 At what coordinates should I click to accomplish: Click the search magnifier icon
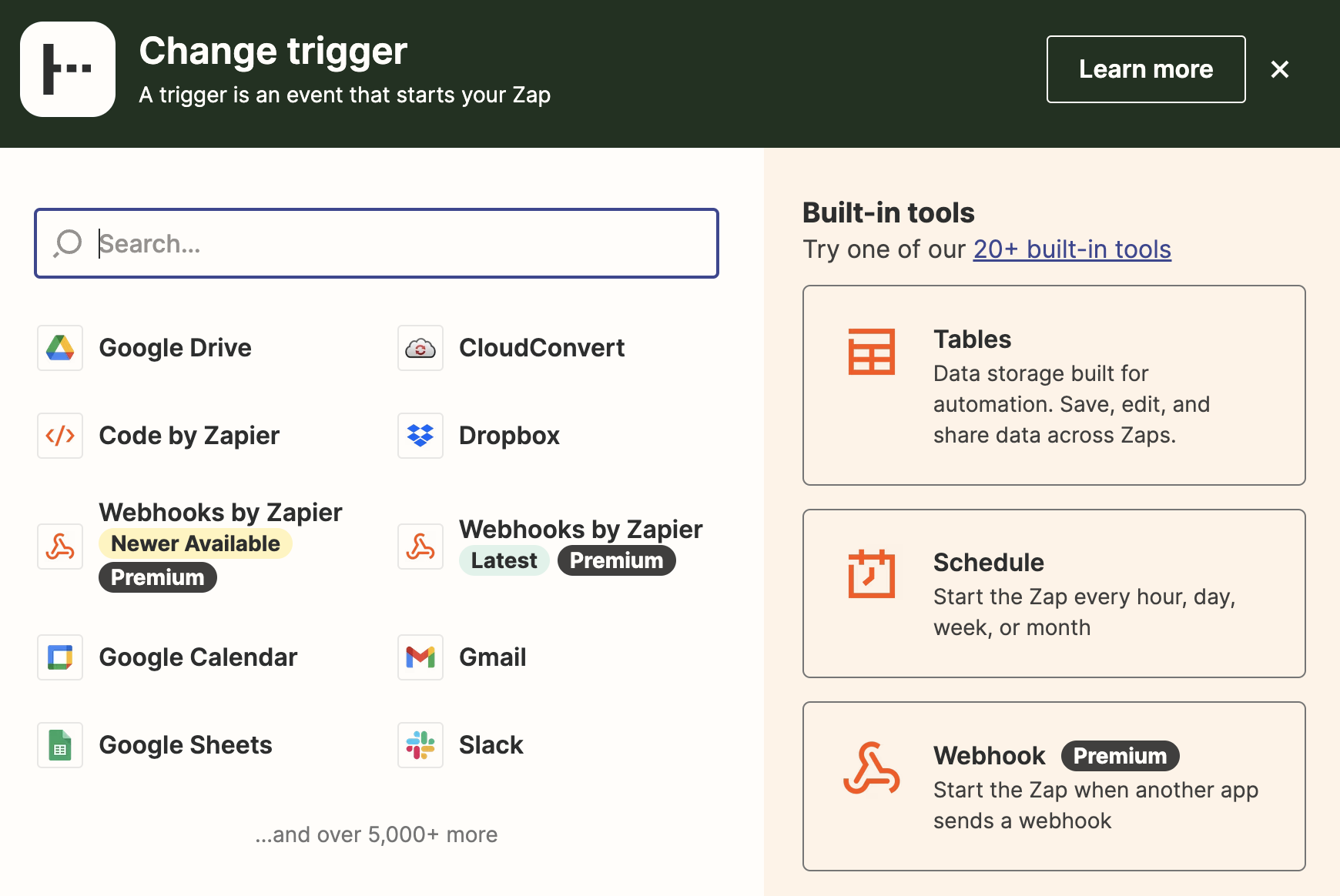tap(68, 243)
